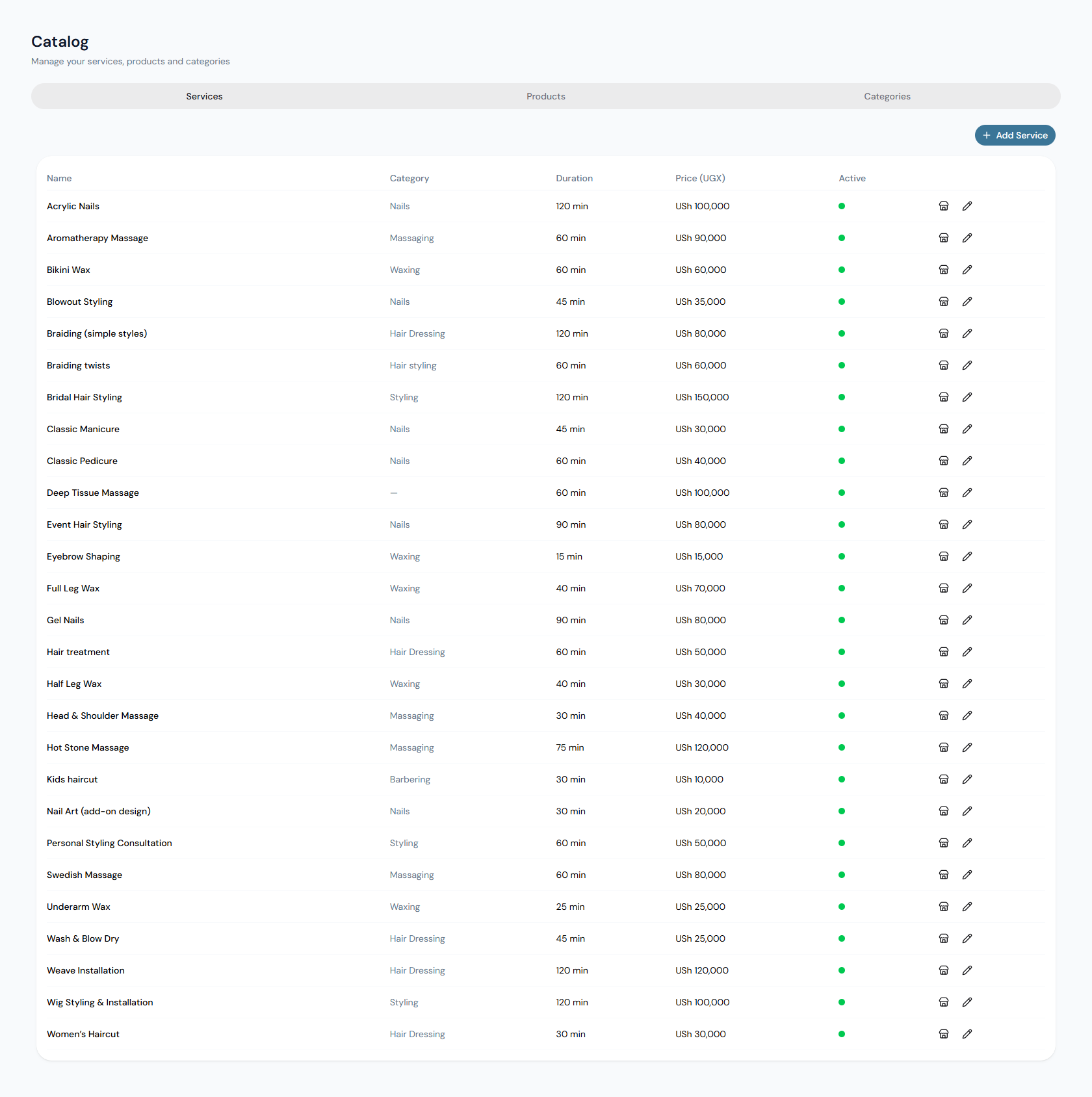Switch to the Services tab

point(204,96)
